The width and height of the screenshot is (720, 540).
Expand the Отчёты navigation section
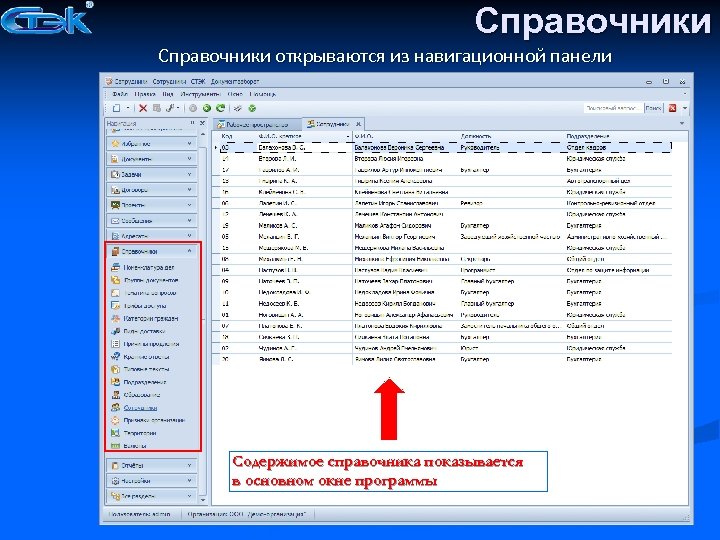(x=152, y=466)
